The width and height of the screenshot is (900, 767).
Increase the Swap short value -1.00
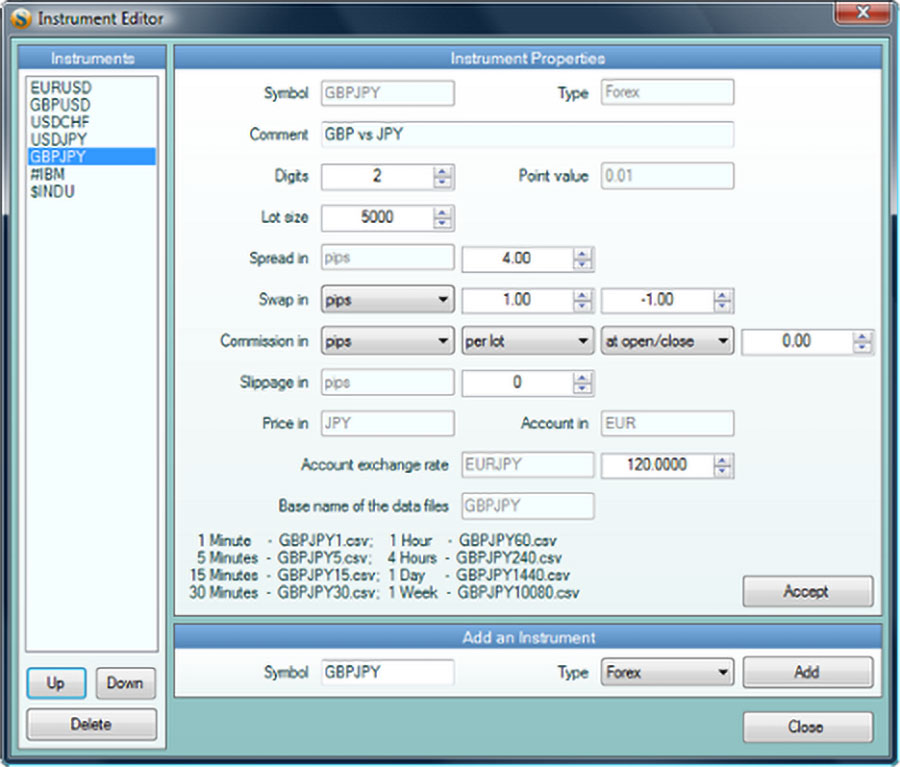click(x=723, y=295)
